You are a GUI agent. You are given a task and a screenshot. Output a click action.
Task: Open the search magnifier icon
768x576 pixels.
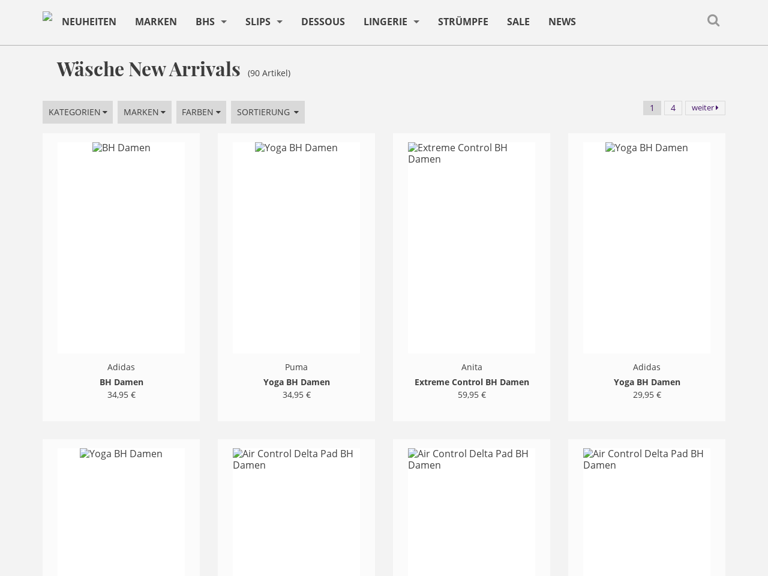[713, 21]
